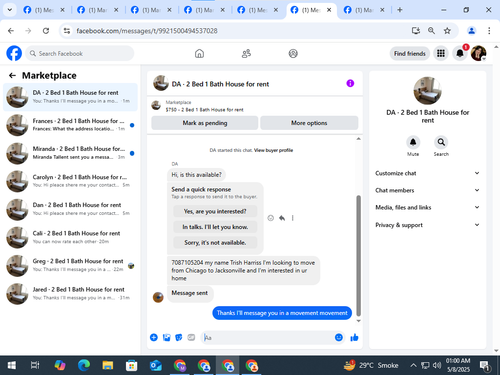Open the browser zoom icon in the address bar
The image size is (500, 375).
(x=431, y=31)
